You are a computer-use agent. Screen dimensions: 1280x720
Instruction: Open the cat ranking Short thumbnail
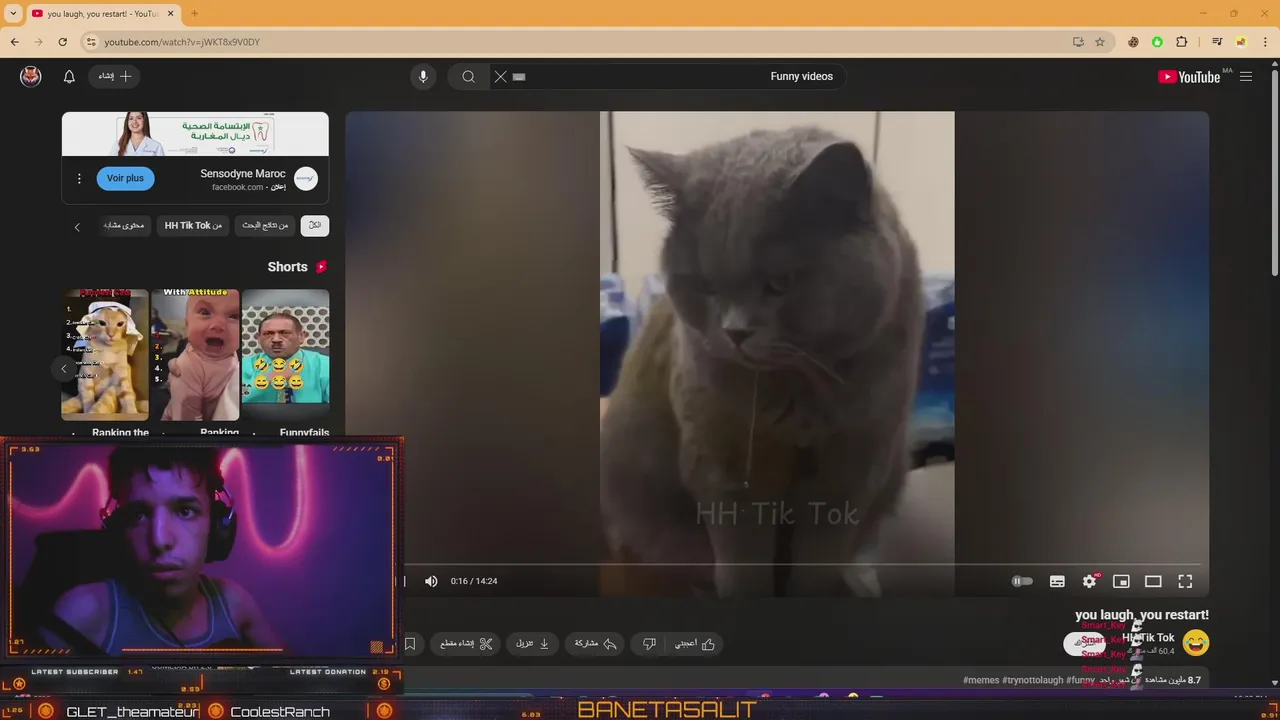(105, 355)
